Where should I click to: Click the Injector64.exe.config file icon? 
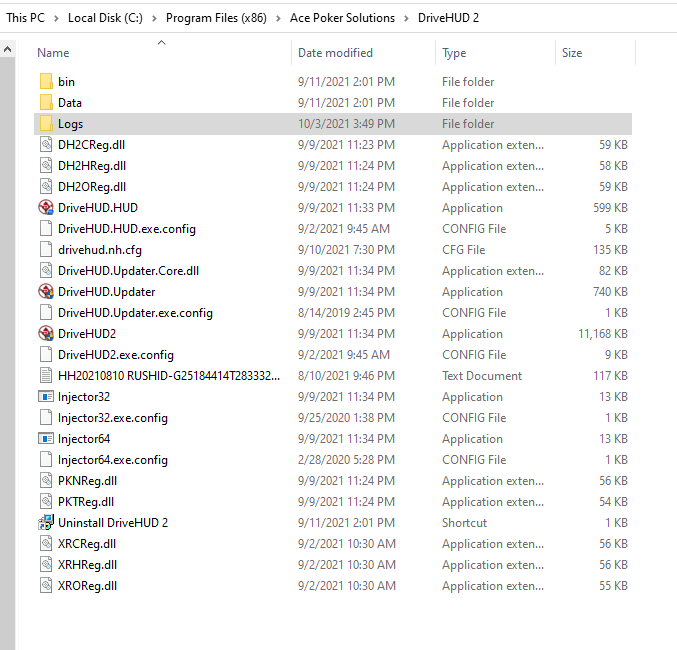46,460
